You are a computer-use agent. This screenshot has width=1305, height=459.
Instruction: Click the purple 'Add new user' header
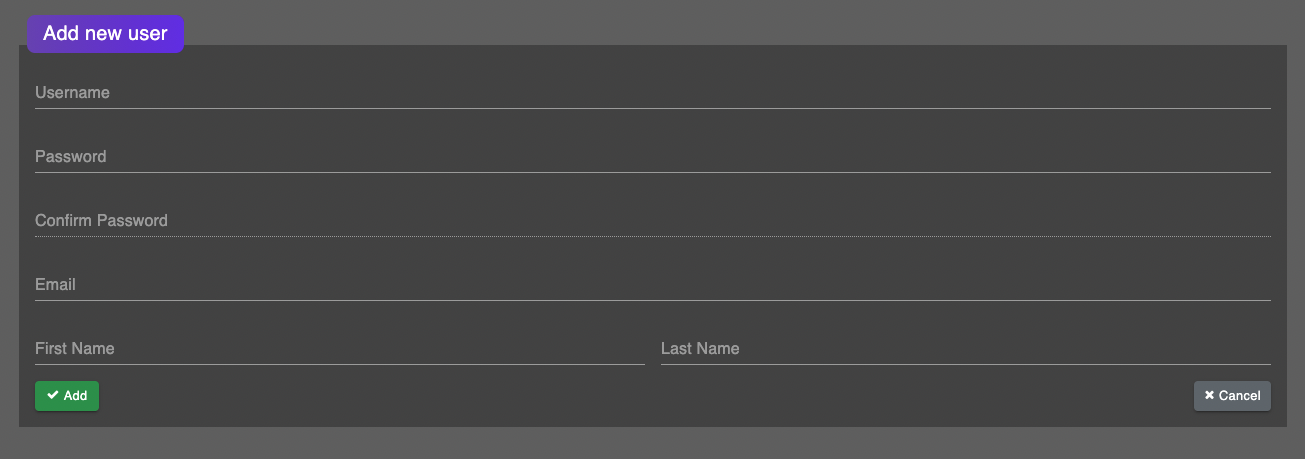[x=105, y=34]
